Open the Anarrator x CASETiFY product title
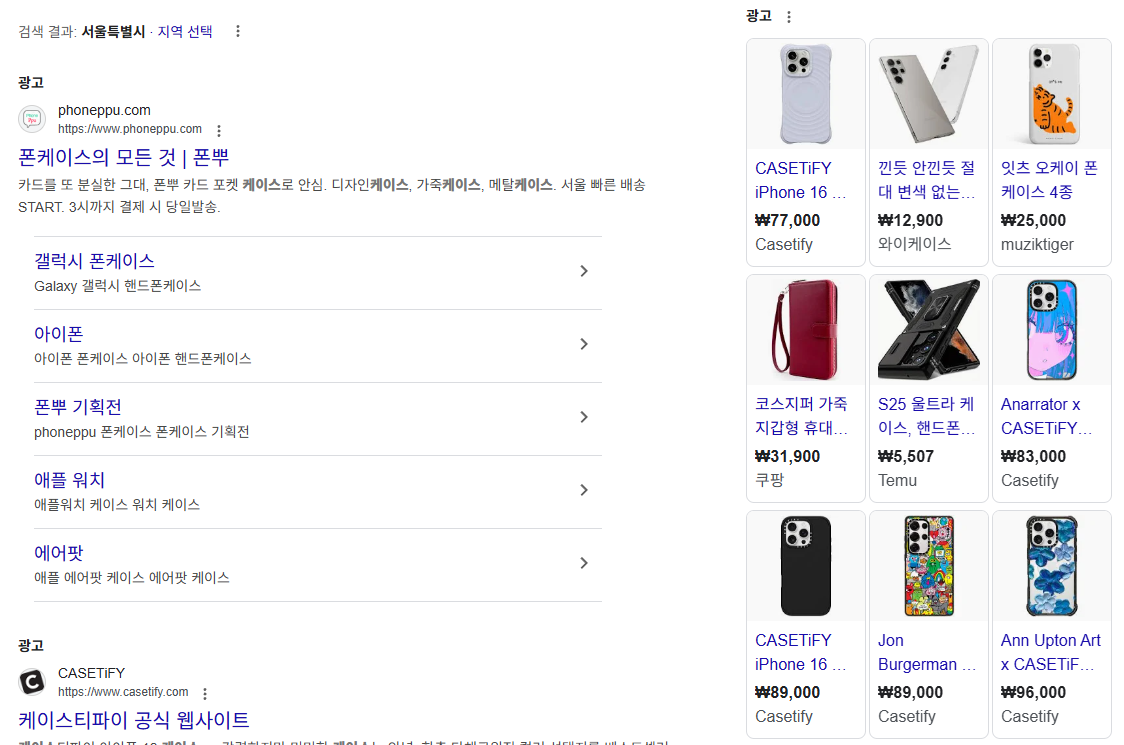Image resolution: width=1124 pixels, height=745 pixels. click(1047, 416)
